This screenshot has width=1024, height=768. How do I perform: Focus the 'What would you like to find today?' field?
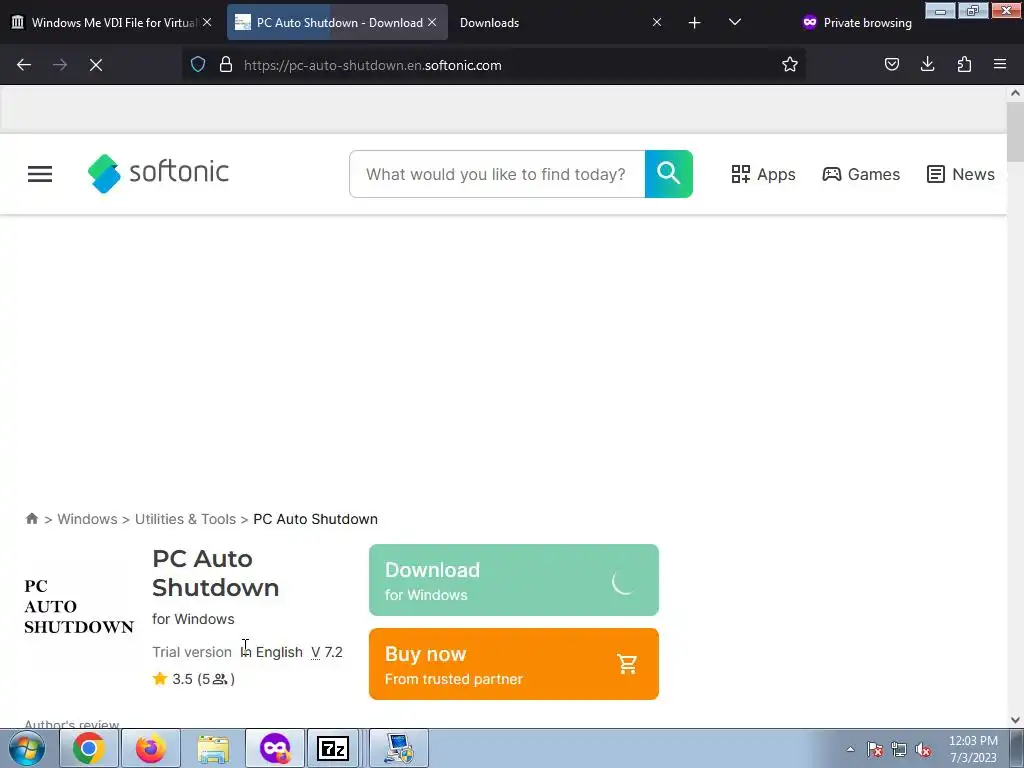click(x=497, y=174)
